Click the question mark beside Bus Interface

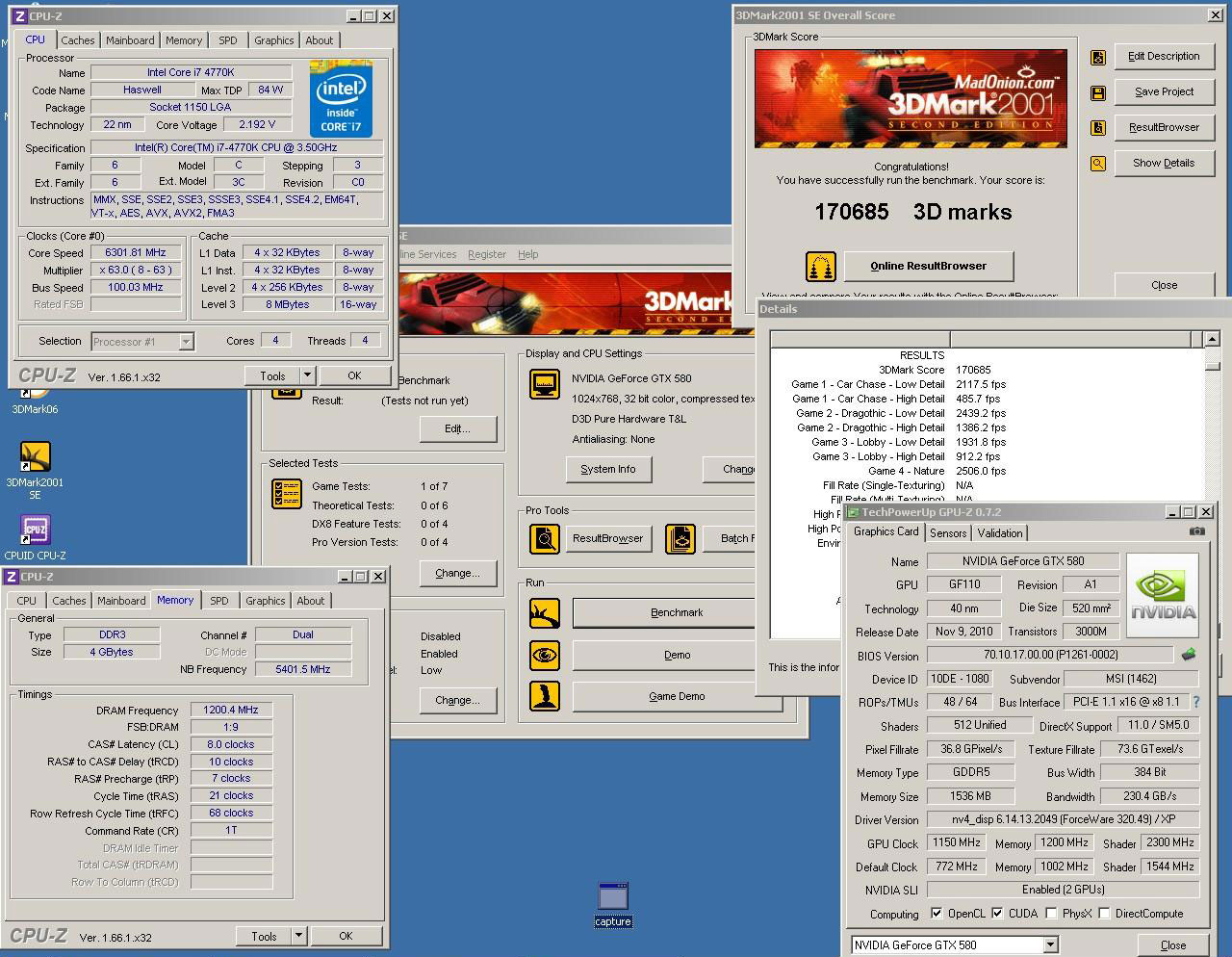tap(1196, 702)
